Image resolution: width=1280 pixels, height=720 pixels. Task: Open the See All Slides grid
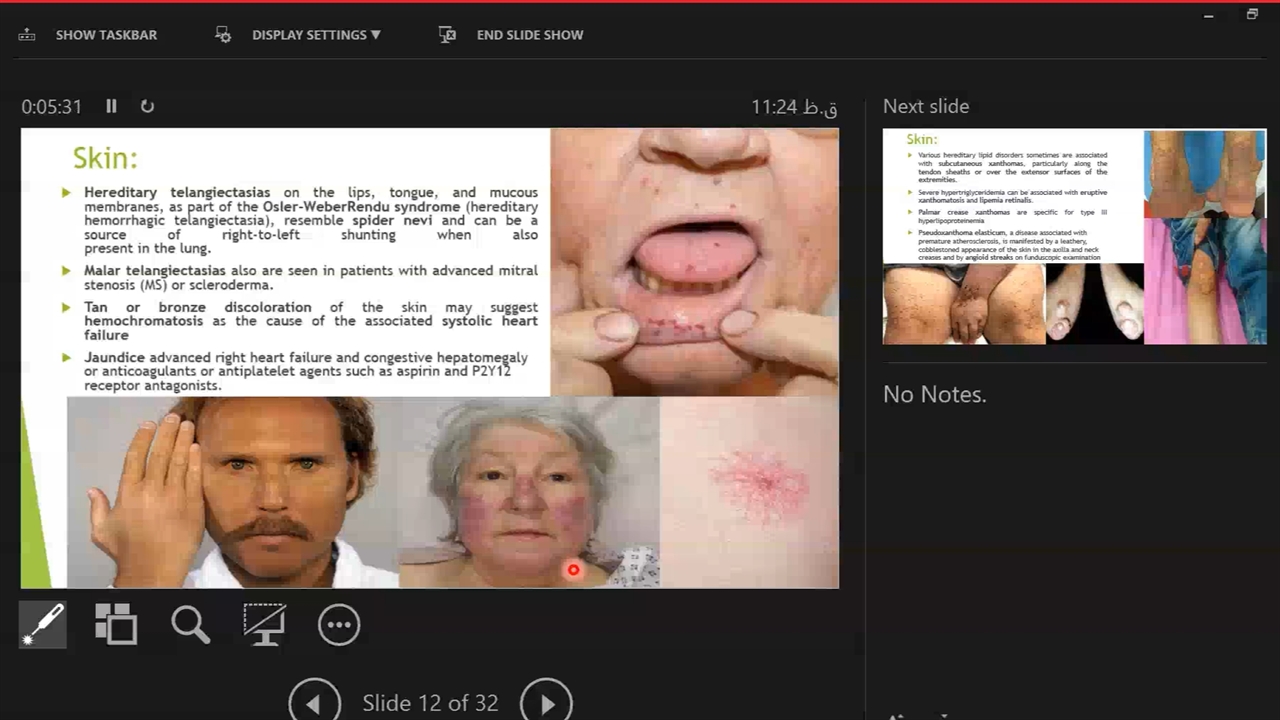(116, 625)
